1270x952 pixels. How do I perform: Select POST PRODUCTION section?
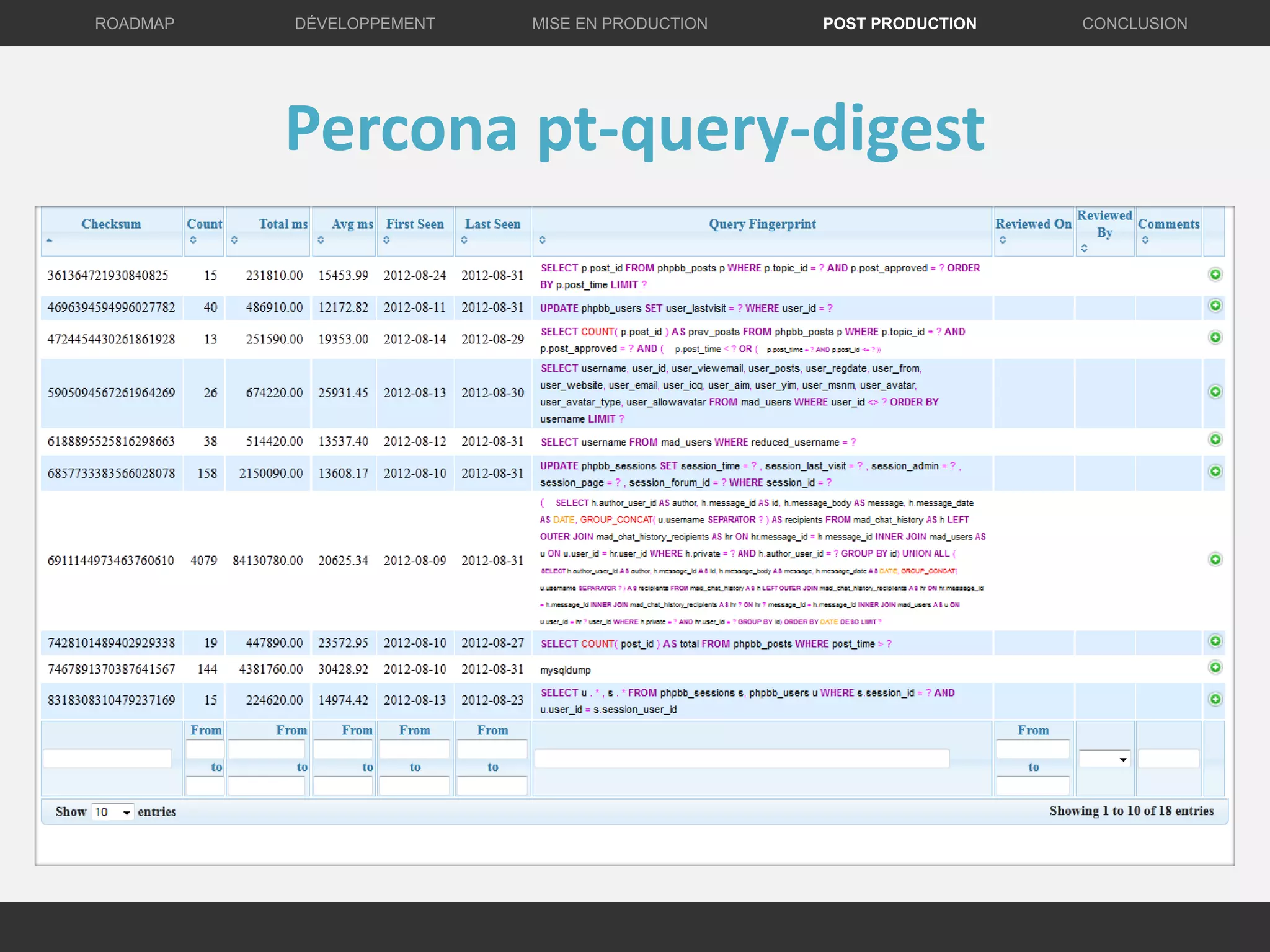[900, 24]
